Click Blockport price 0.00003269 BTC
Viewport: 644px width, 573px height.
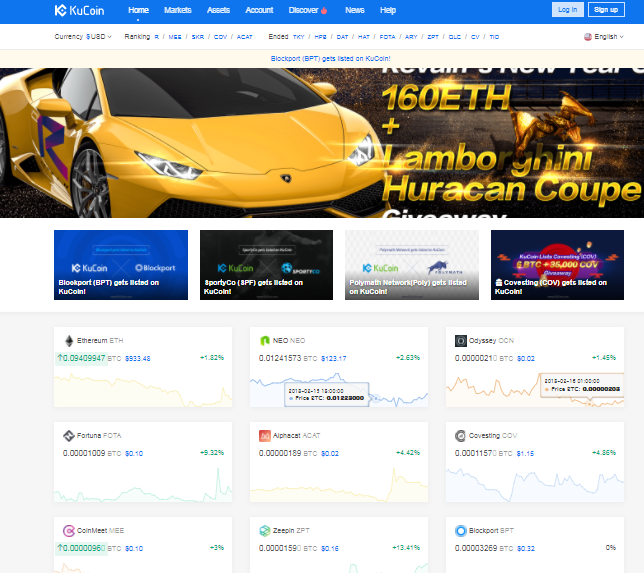click(484, 548)
